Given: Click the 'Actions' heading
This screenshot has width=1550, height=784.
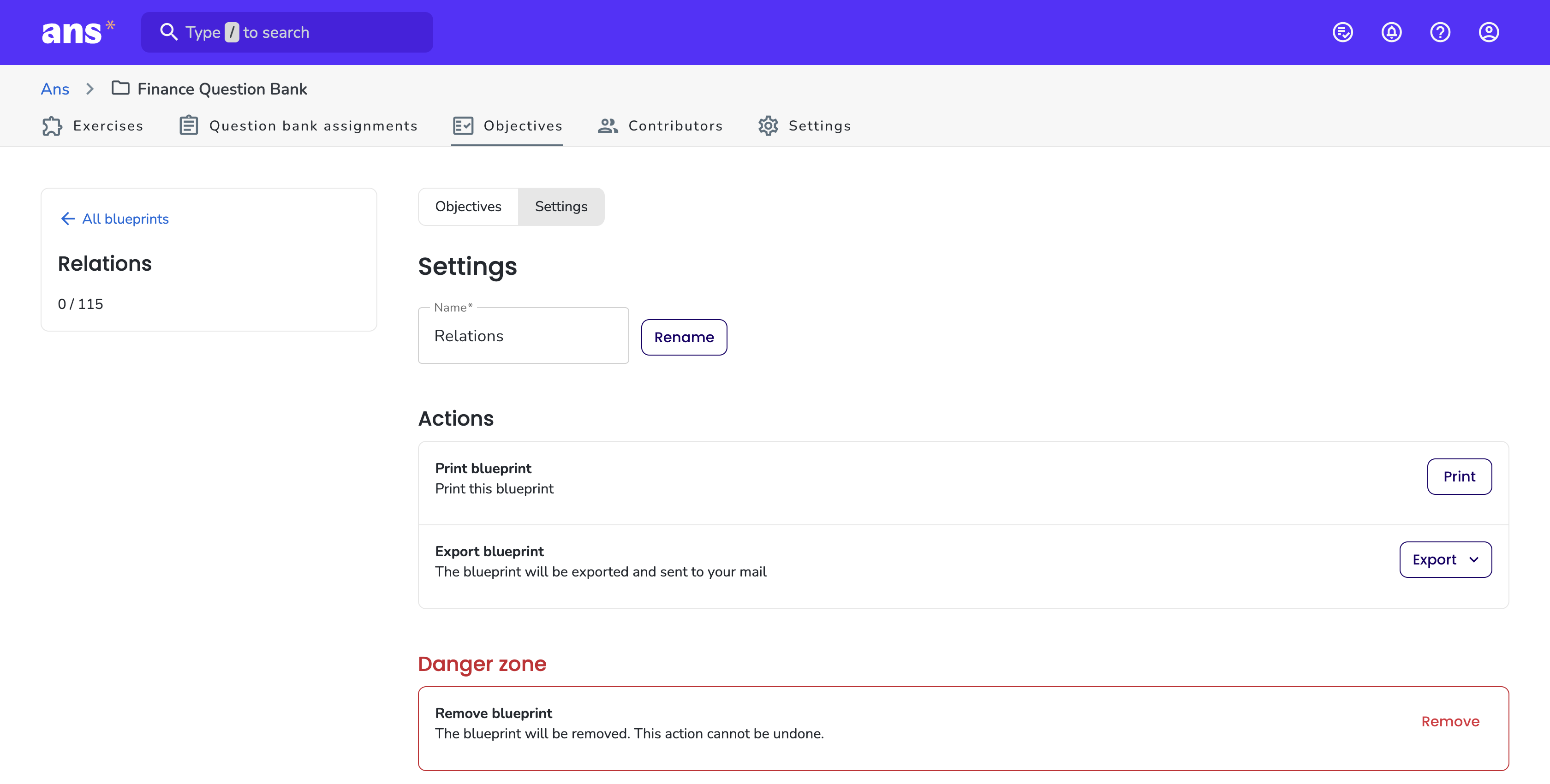Looking at the screenshot, I should click(x=455, y=419).
